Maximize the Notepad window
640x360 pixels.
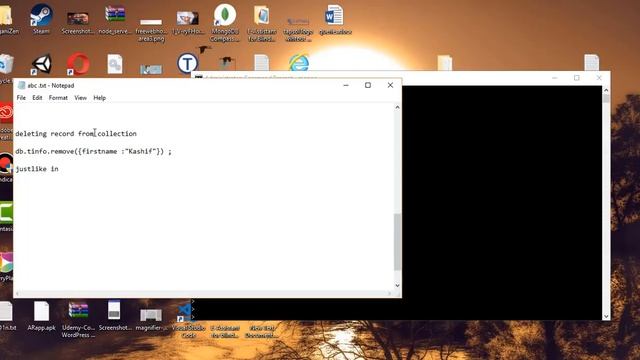coord(368,85)
